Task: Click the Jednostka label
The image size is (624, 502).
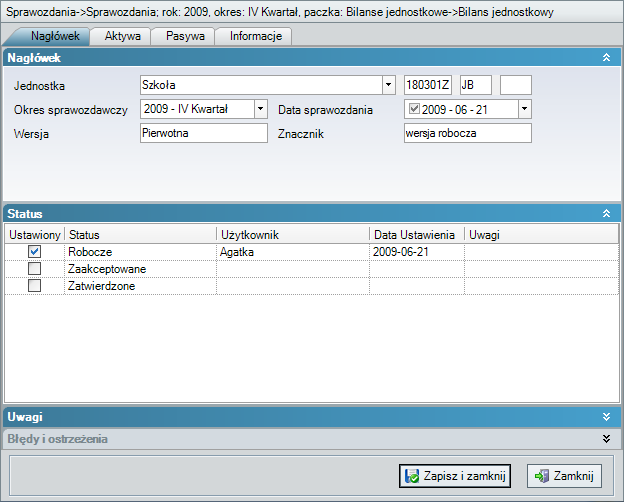Action: (x=39, y=86)
